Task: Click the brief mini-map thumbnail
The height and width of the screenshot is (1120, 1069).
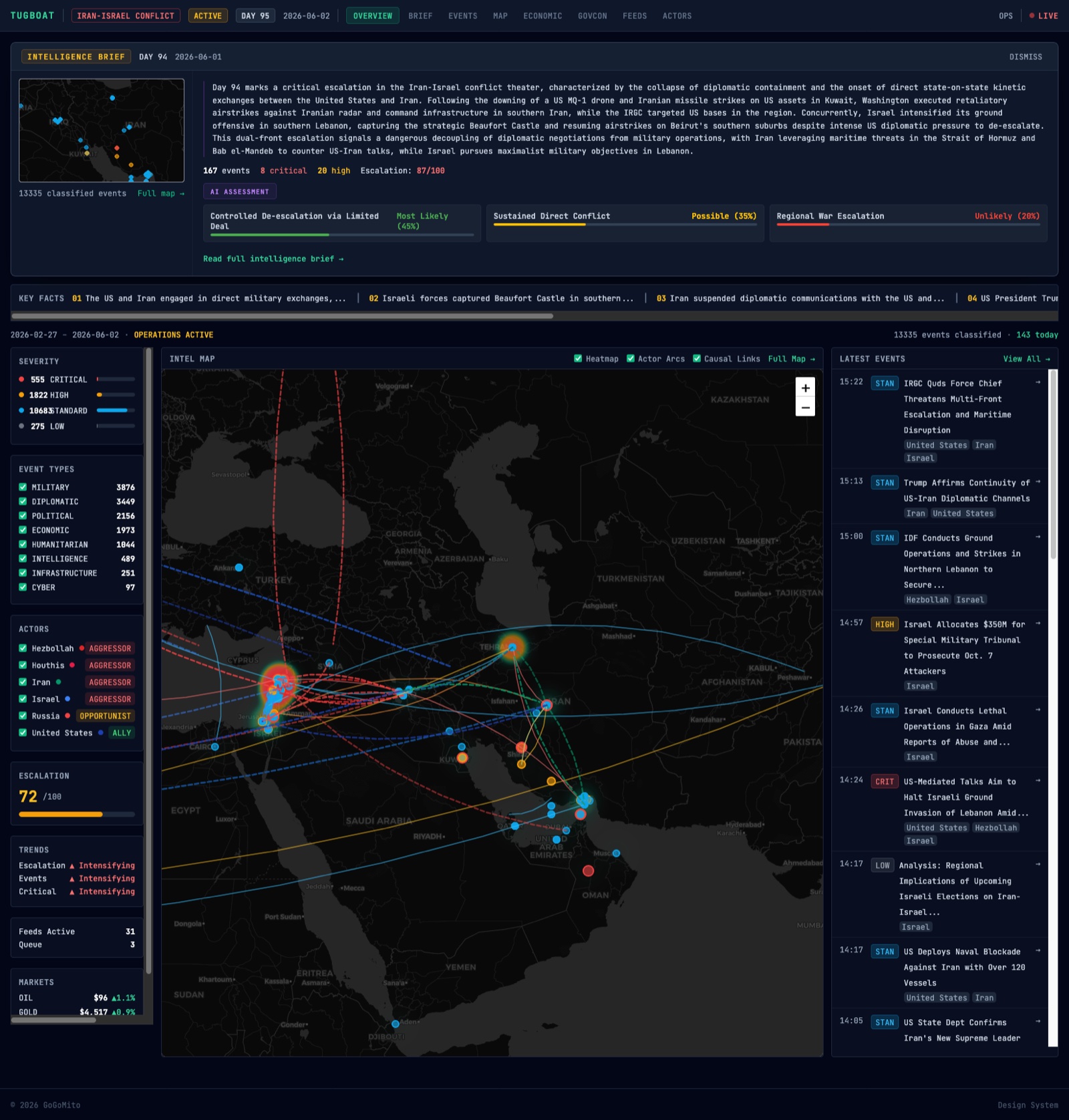Action: point(102,130)
